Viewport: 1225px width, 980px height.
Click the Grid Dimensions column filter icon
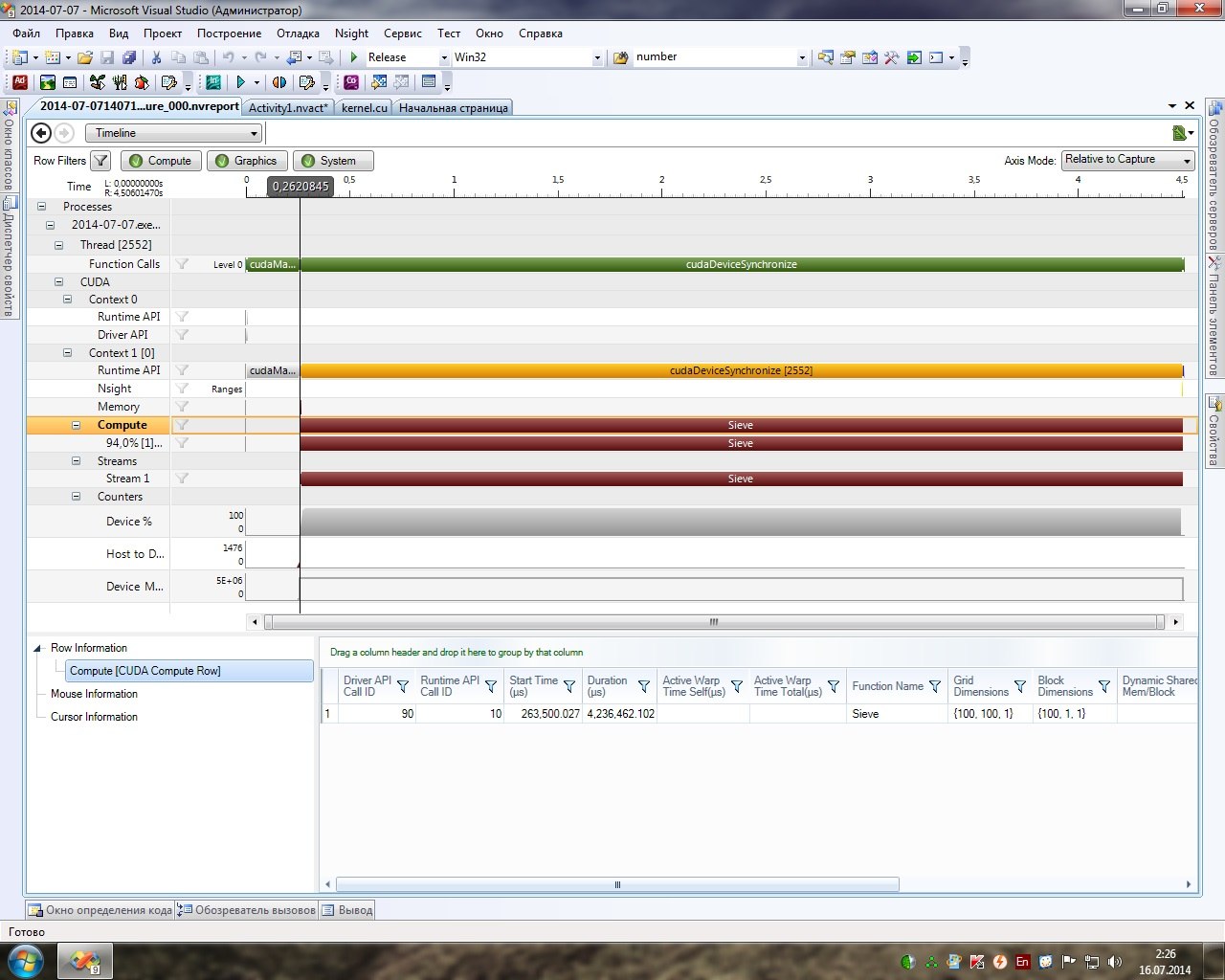click(x=1020, y=686)
